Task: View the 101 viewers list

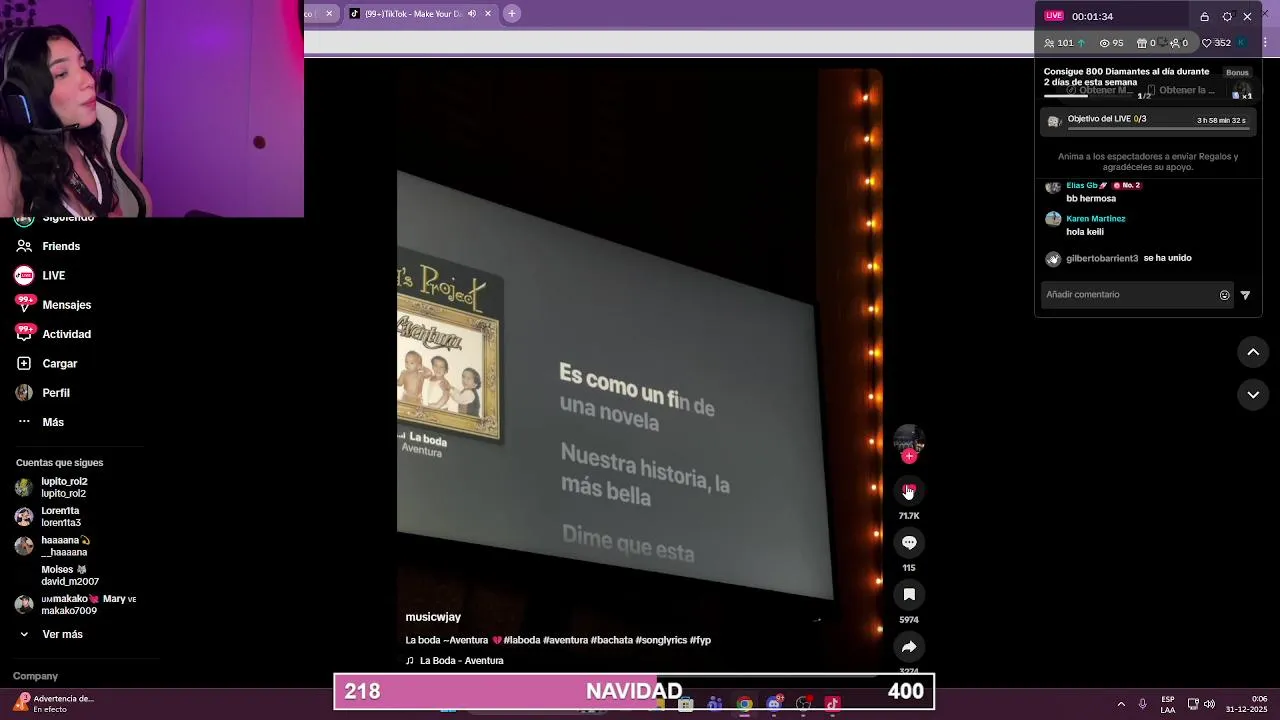Action: 1064,43
